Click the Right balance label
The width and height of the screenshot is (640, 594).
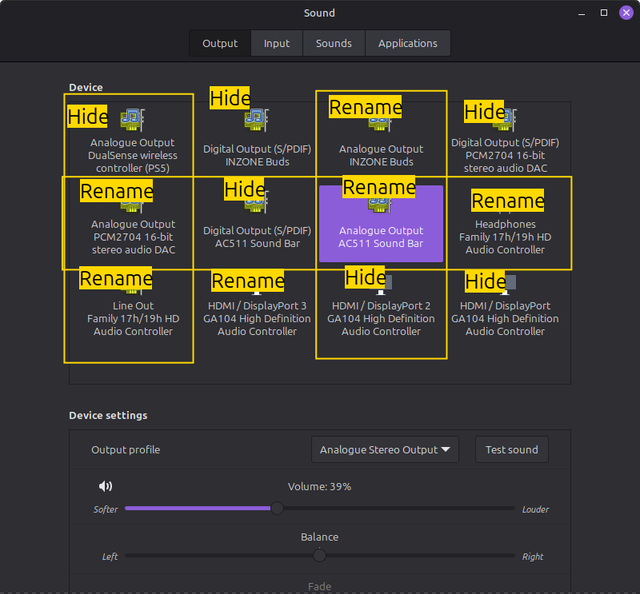(x=533, y=556)
